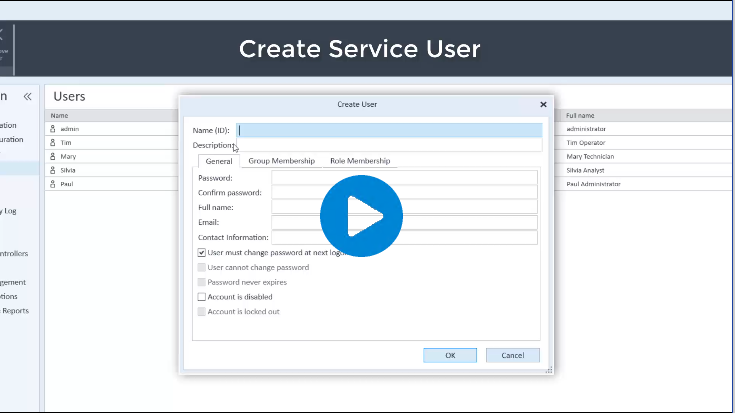
Task: Open the Role Membership tab
Action: [360, 161]
